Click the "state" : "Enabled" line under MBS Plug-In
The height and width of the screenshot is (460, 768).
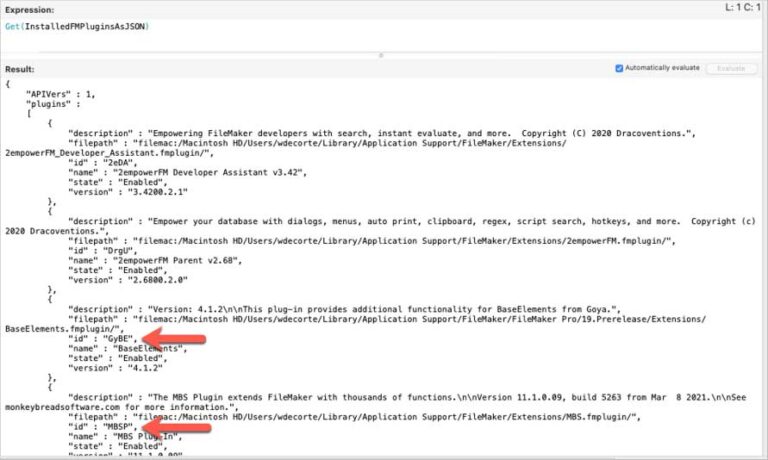[118, 447]
